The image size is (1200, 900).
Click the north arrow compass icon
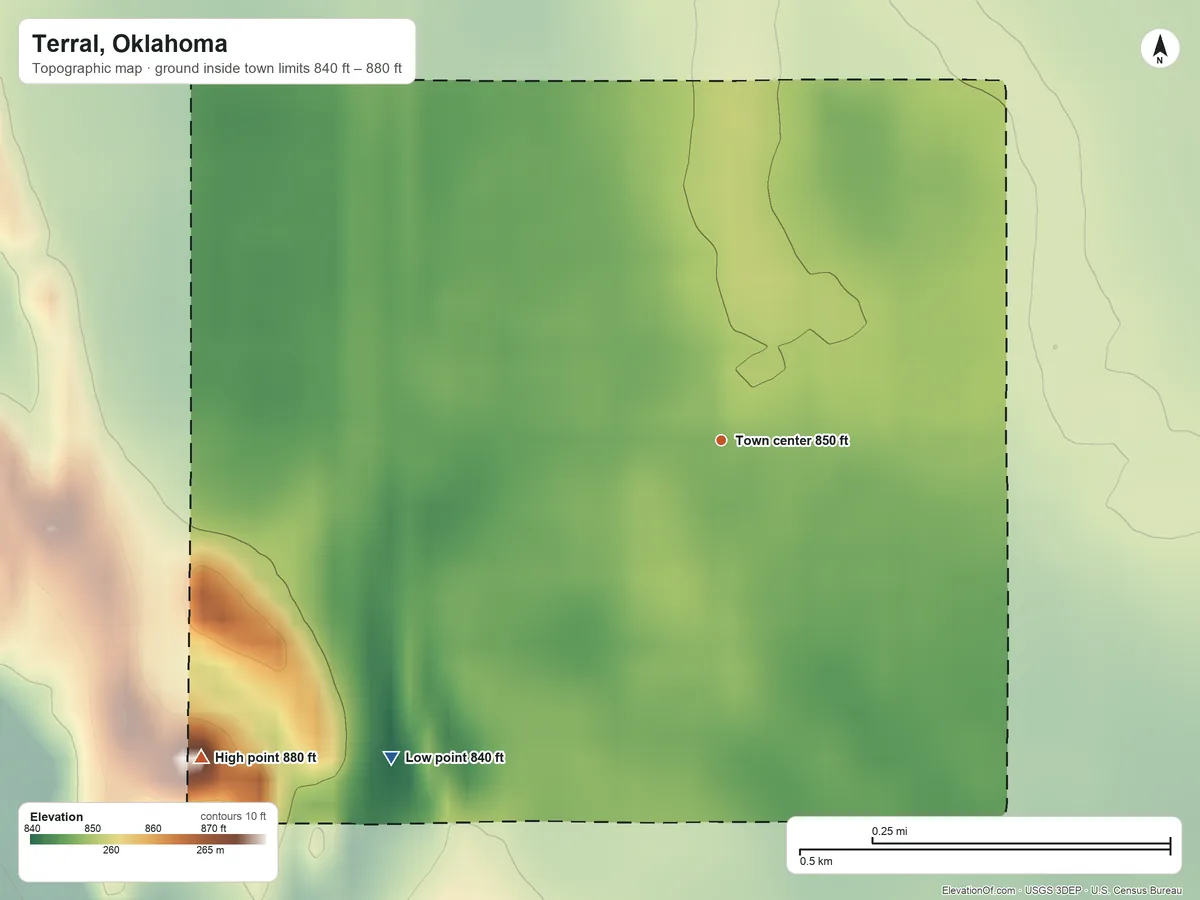[1159, 49]
